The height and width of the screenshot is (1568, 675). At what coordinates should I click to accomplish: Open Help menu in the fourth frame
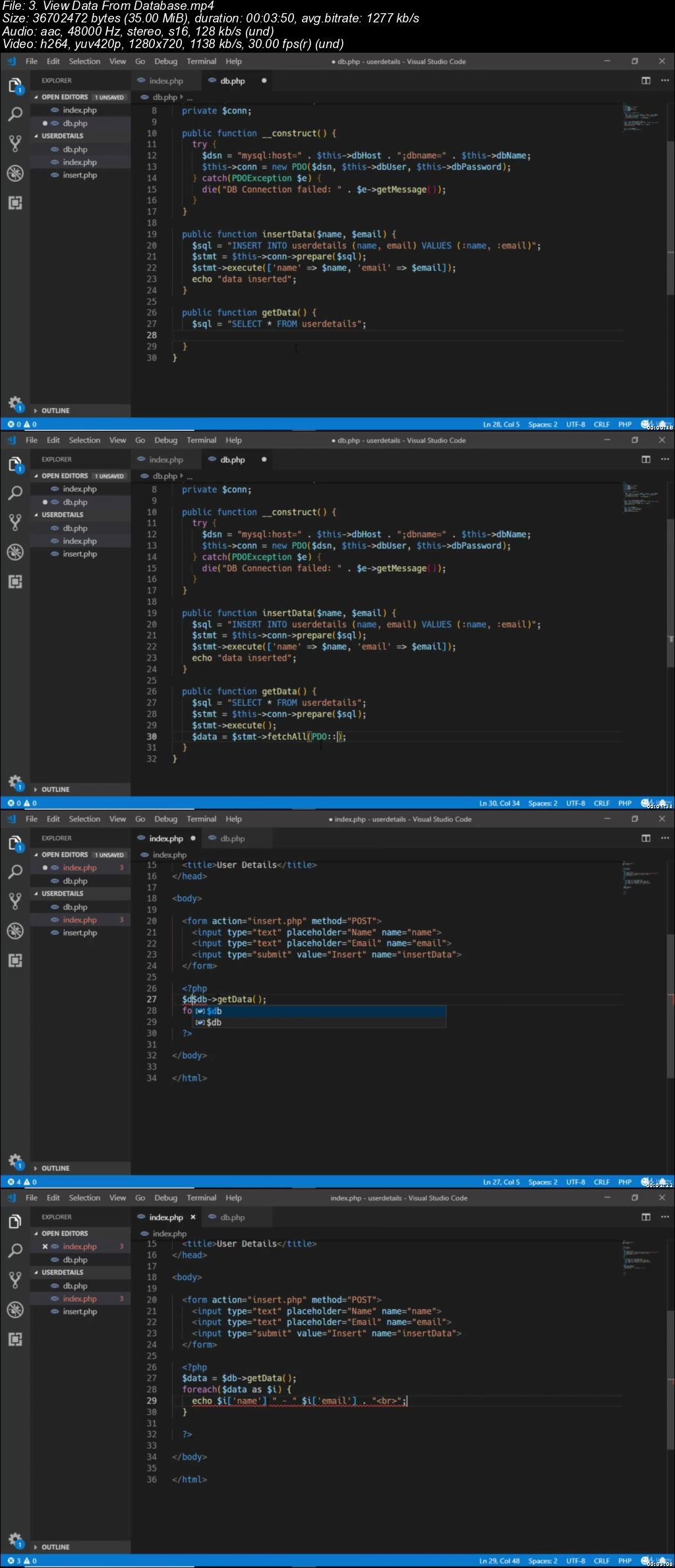[233, 1198]
